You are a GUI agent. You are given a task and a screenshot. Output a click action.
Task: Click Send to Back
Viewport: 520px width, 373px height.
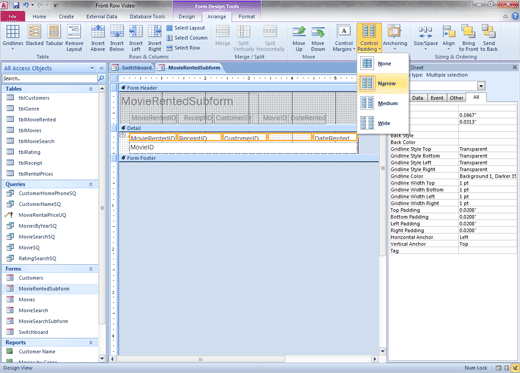489,38
